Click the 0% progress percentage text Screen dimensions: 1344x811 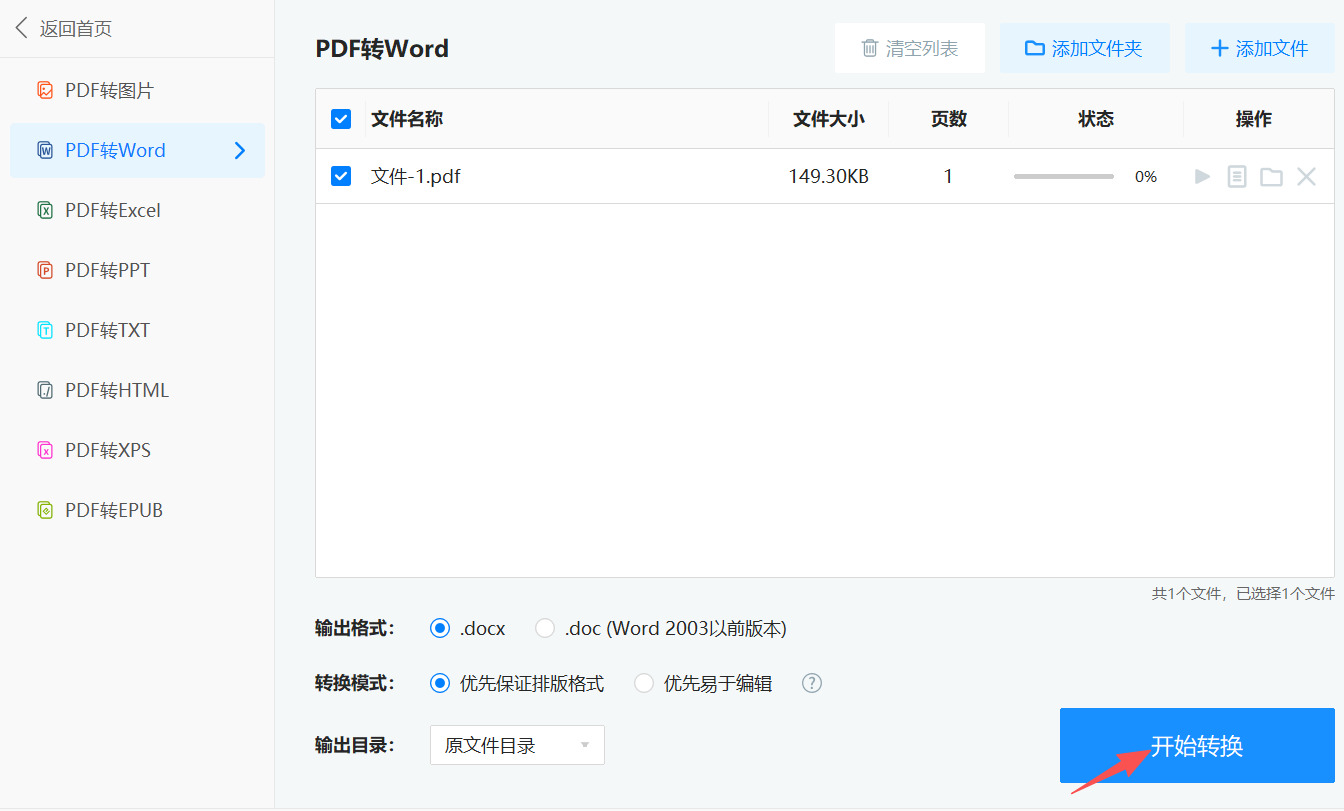tap(1146, 177)
